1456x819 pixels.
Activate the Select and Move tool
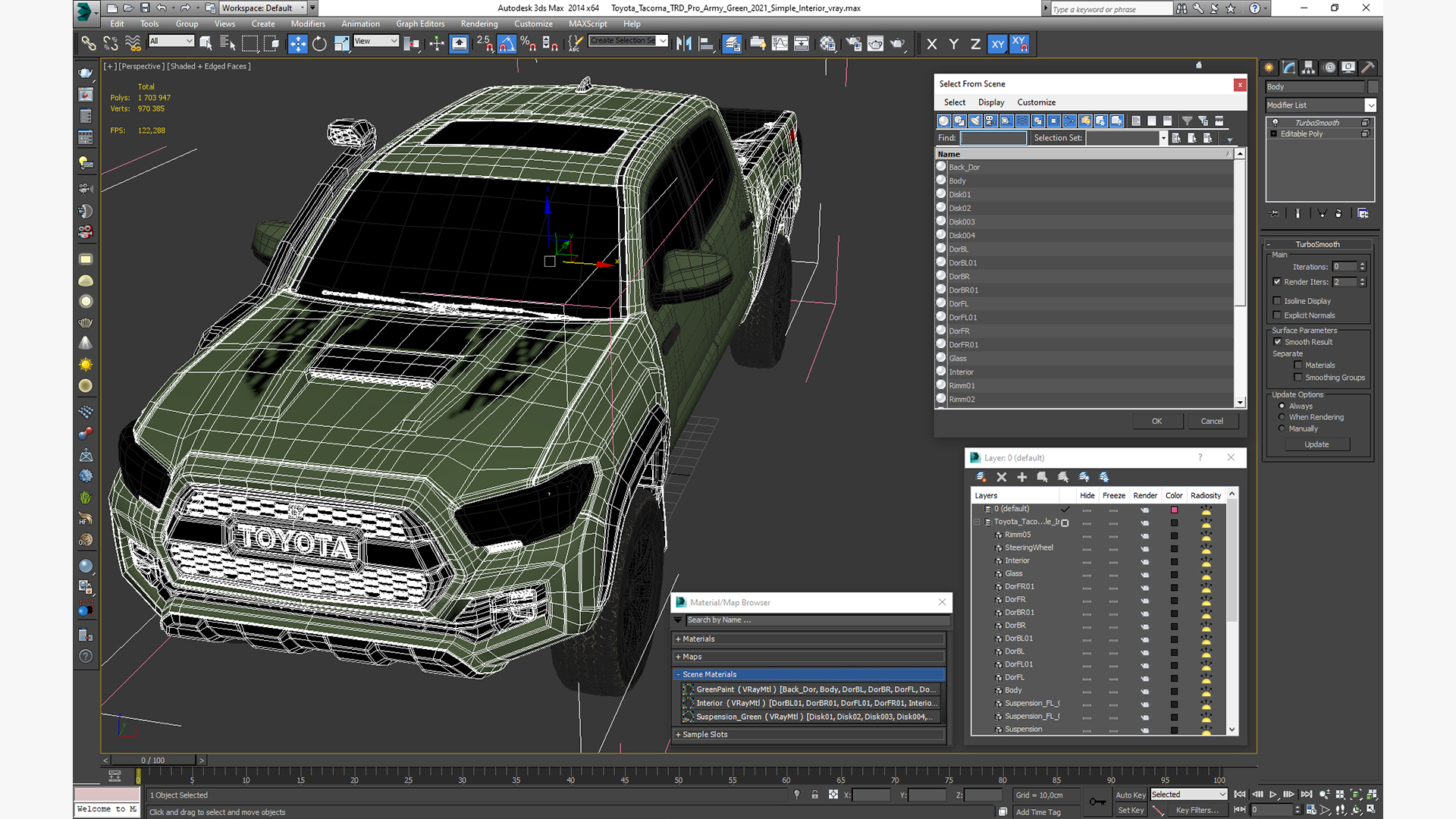click(x=297, y=44)
